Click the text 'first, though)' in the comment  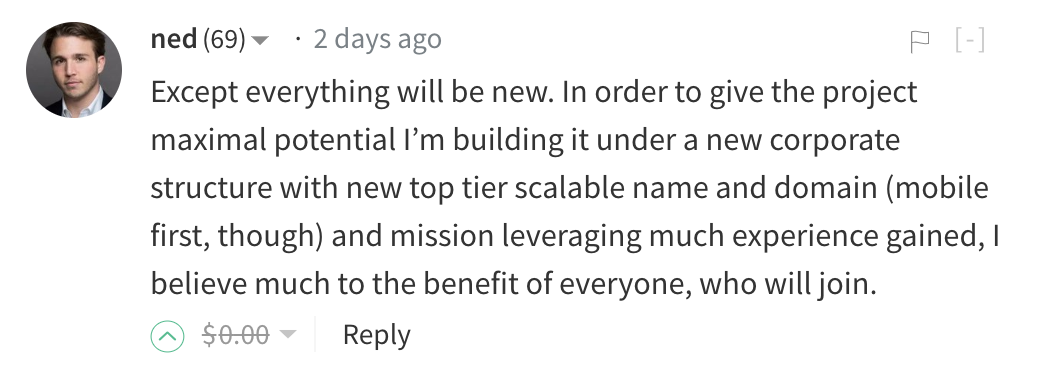coord(237,237)
